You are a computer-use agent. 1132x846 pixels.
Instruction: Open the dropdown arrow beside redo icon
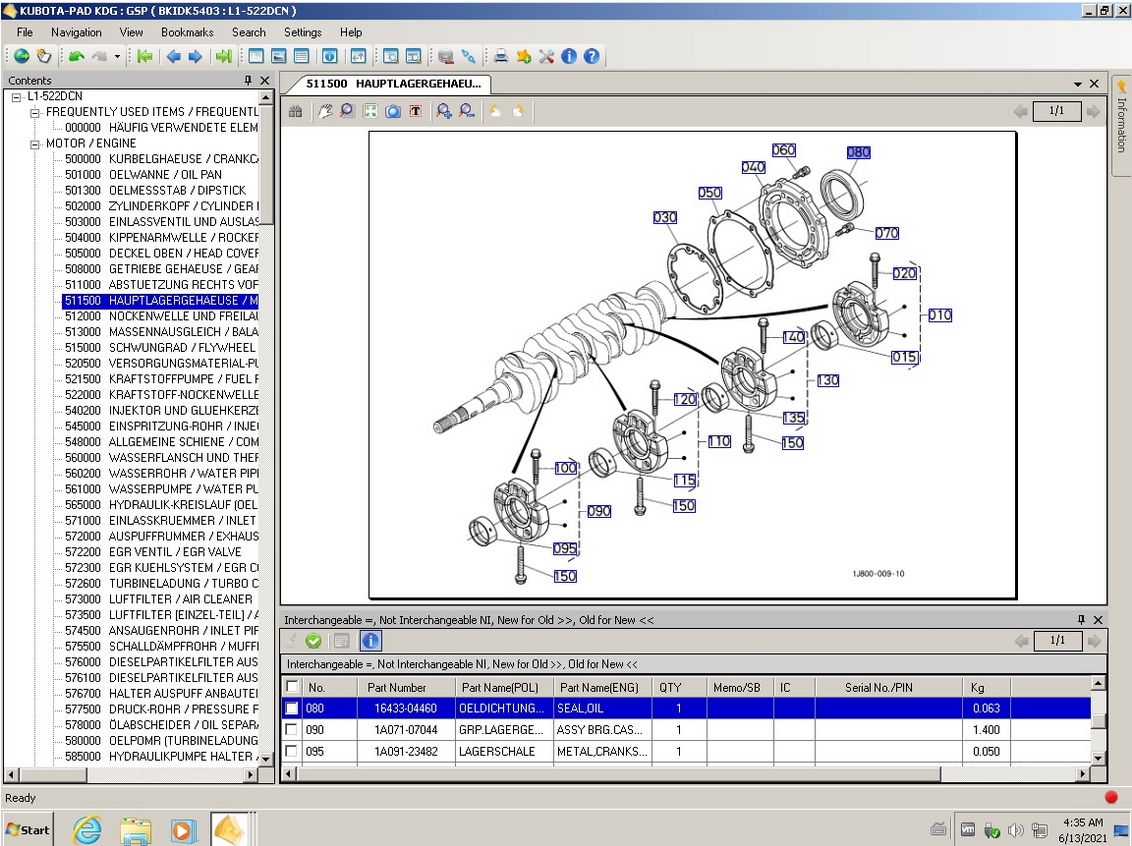pos(117,56)
